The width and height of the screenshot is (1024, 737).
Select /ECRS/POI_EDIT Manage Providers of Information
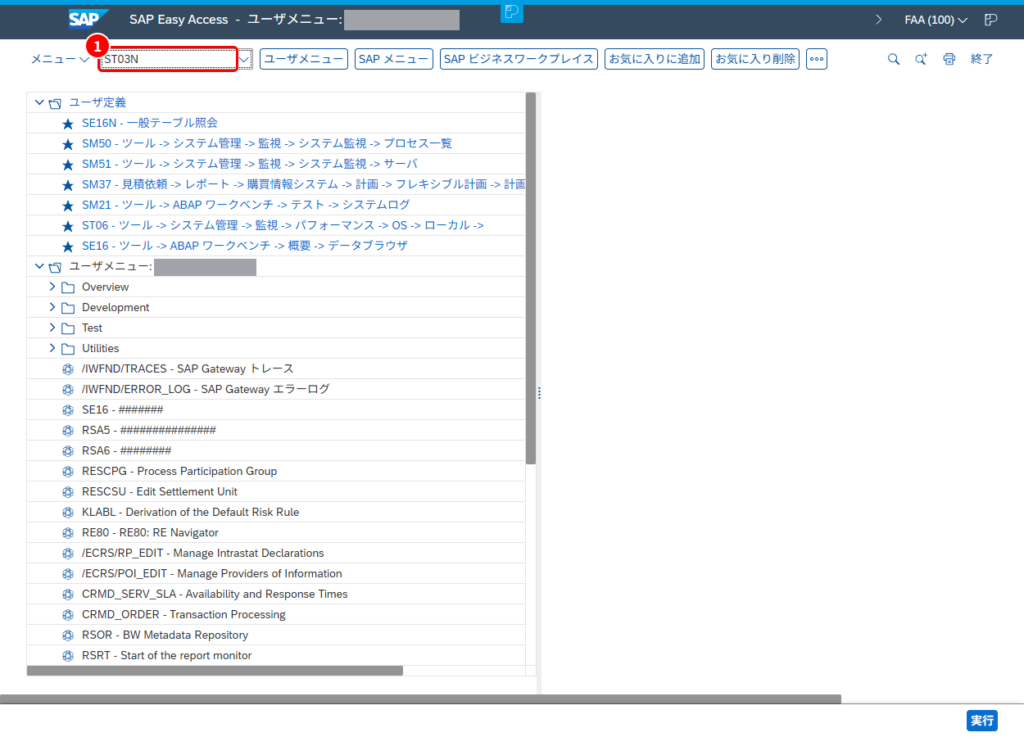pyautogui.click(x=212, y=573)
